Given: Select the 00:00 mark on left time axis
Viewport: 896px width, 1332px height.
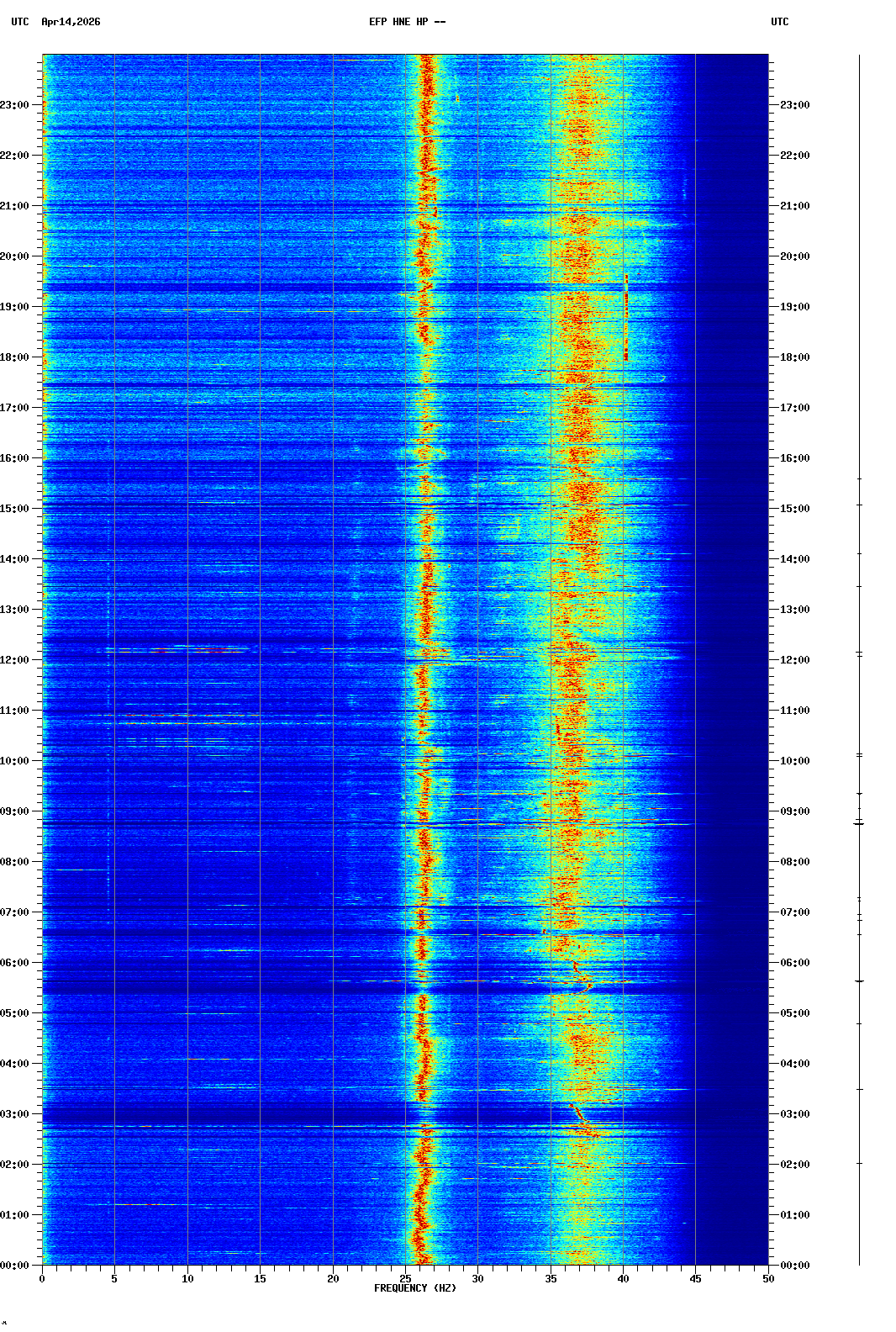Looking at the screenshot, I should tap(15, 1266).
